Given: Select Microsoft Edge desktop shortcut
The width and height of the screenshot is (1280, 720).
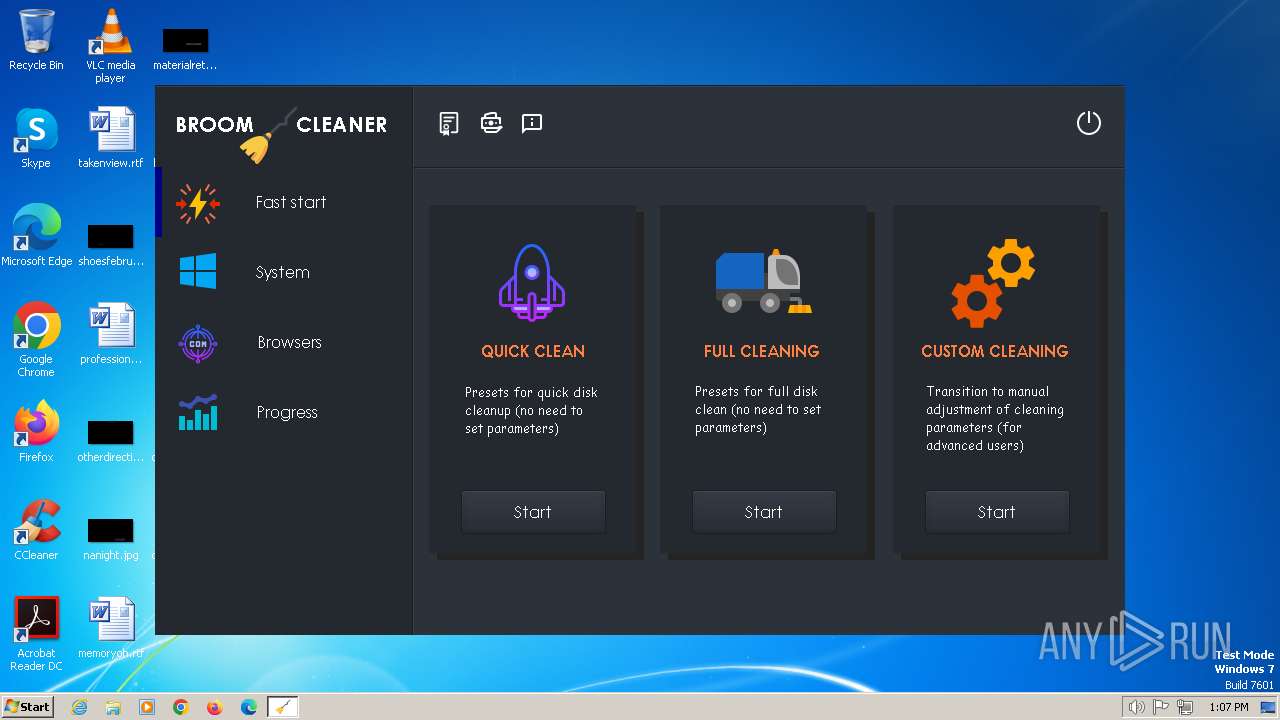Looking at the screenshot, I should point(36,236).
